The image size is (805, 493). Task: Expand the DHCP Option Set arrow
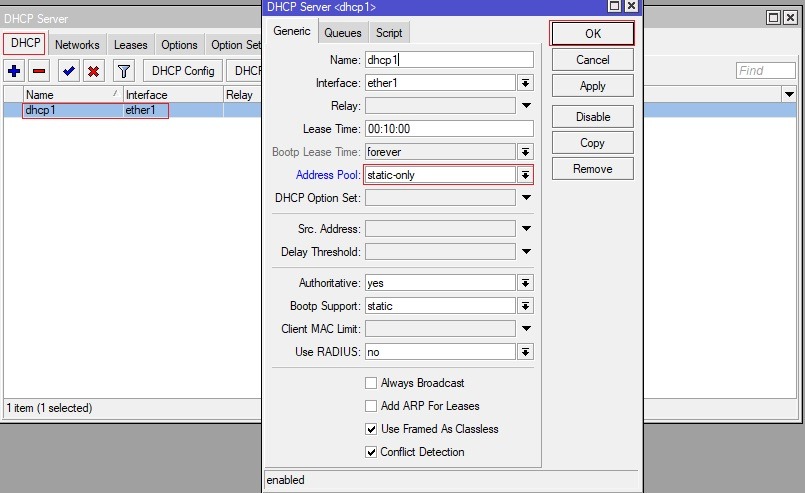pyautogui.click(x=526, y=198)
